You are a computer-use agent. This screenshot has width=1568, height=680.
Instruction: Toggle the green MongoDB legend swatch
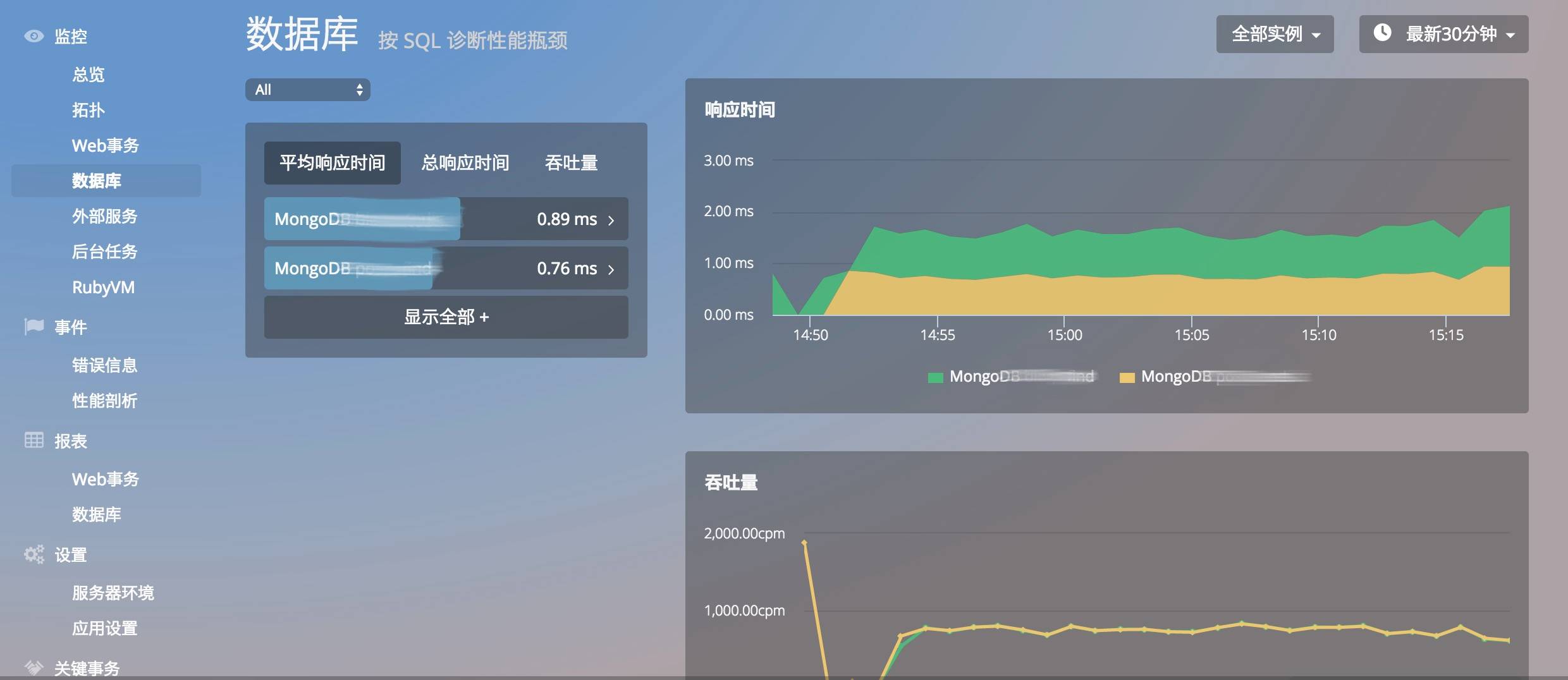tap(936, 378)
